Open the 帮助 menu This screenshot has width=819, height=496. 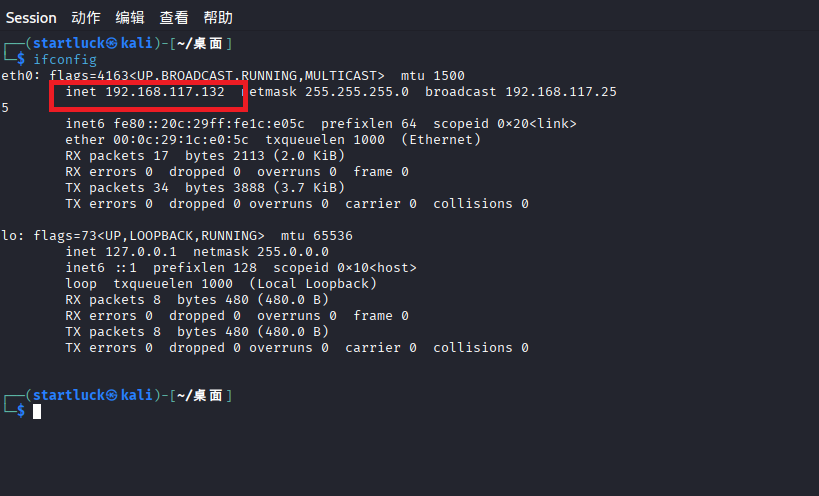[218, 18]
